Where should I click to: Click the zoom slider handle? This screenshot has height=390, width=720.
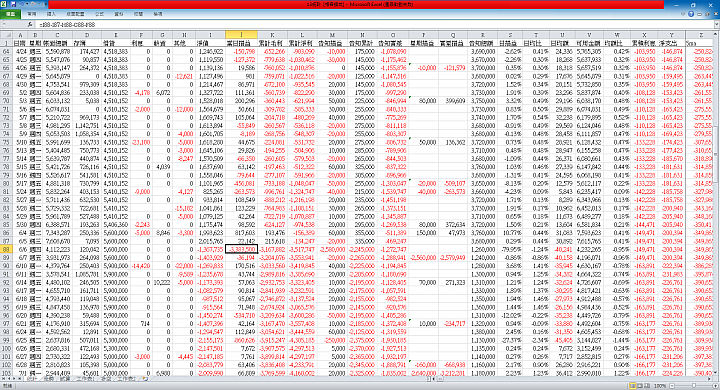coord(694,386)
